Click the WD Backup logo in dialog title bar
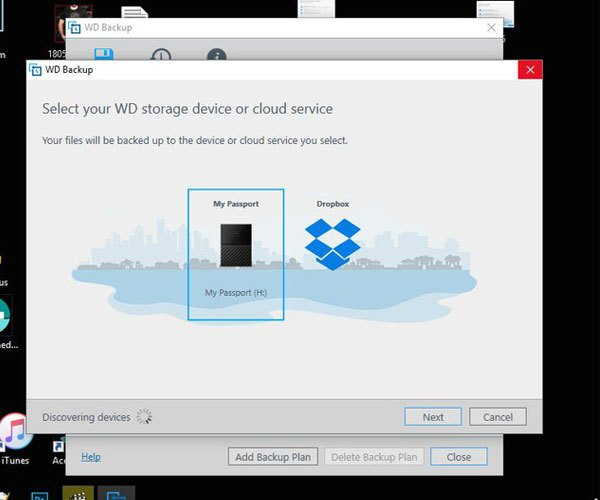The width and height of the screenshot is (600, 500). (36, 70)
